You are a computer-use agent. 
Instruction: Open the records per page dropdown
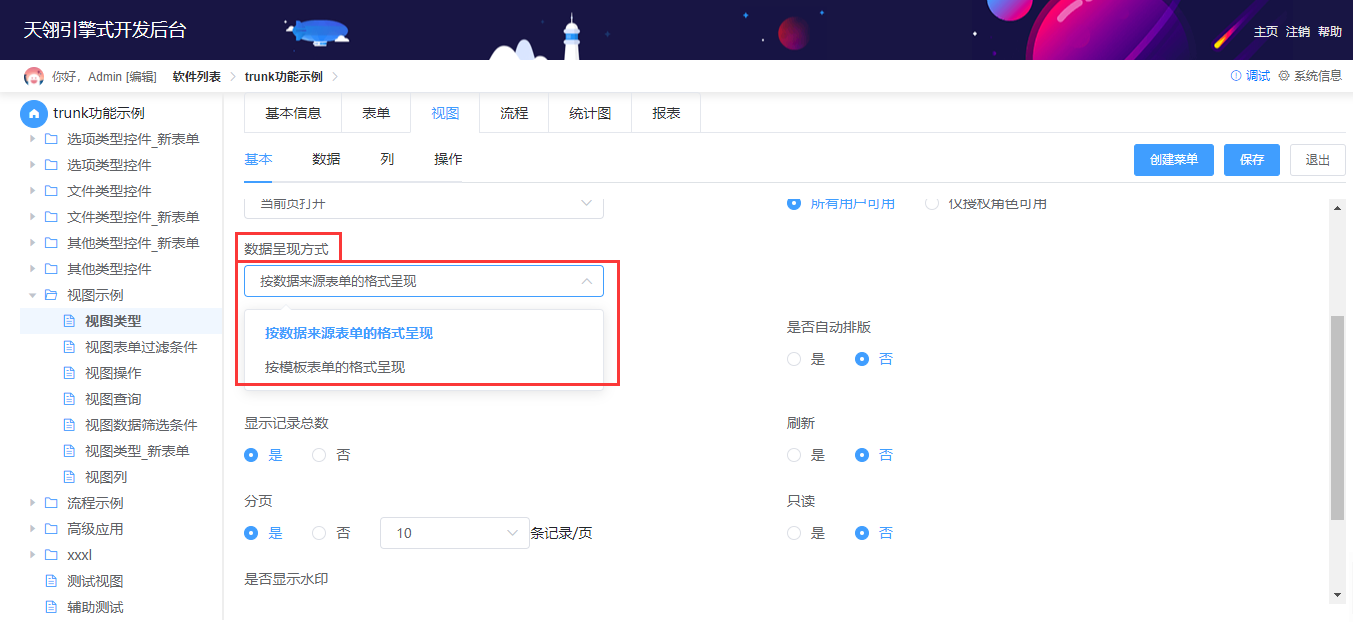tap(455, 533)
